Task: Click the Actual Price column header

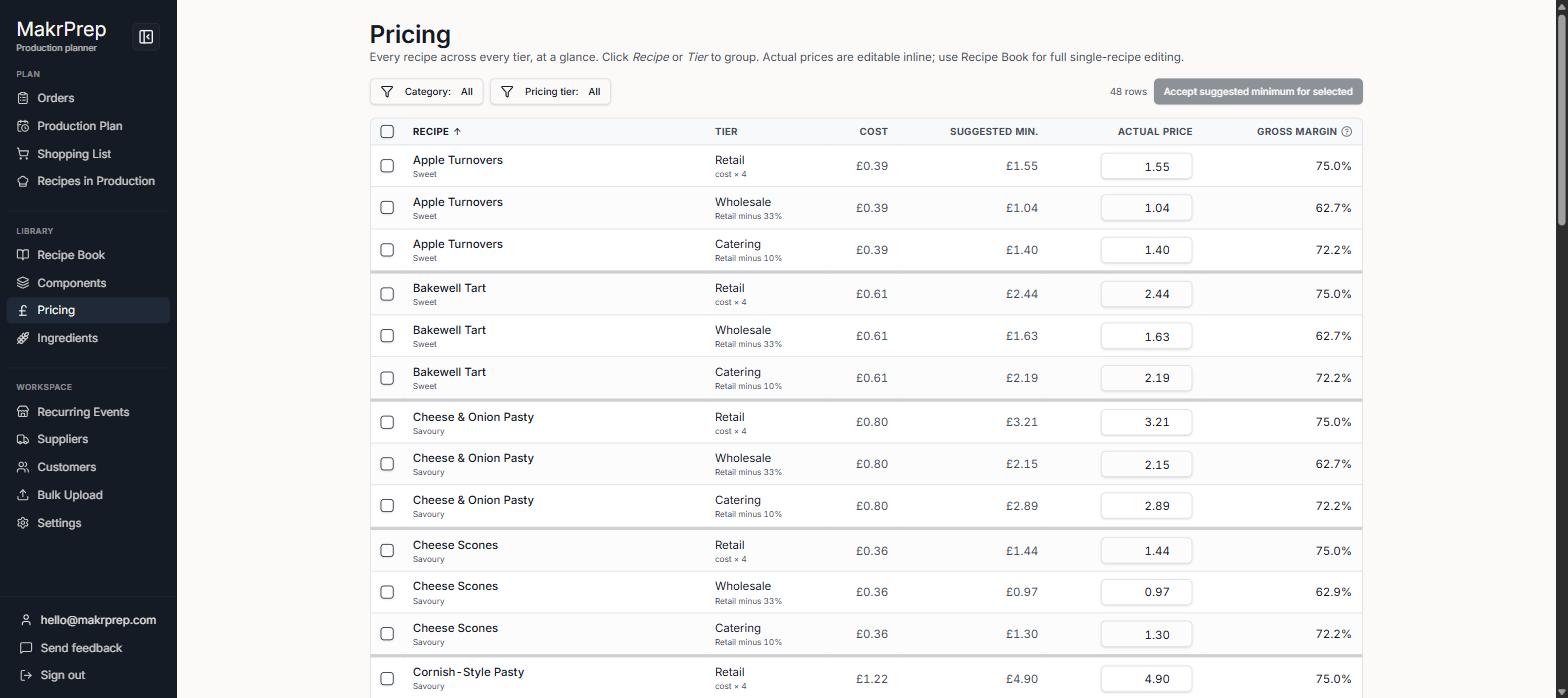Action: coord(1155,132)
